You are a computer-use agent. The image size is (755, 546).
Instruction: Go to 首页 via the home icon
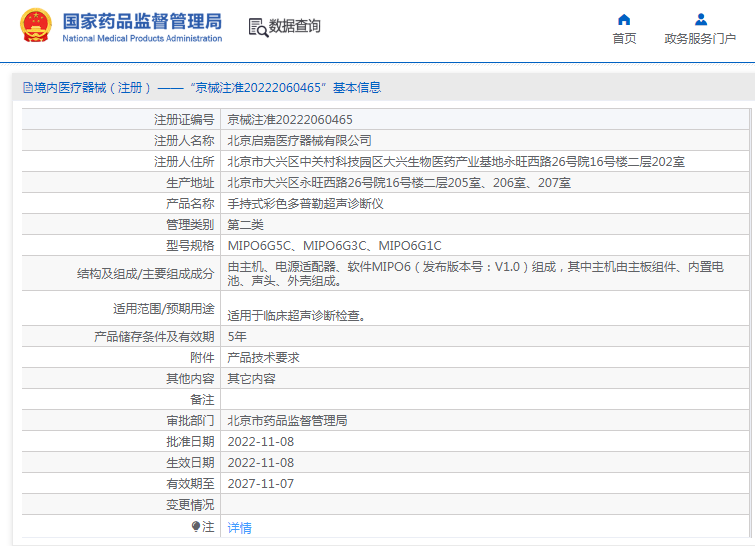click(624, 20)
